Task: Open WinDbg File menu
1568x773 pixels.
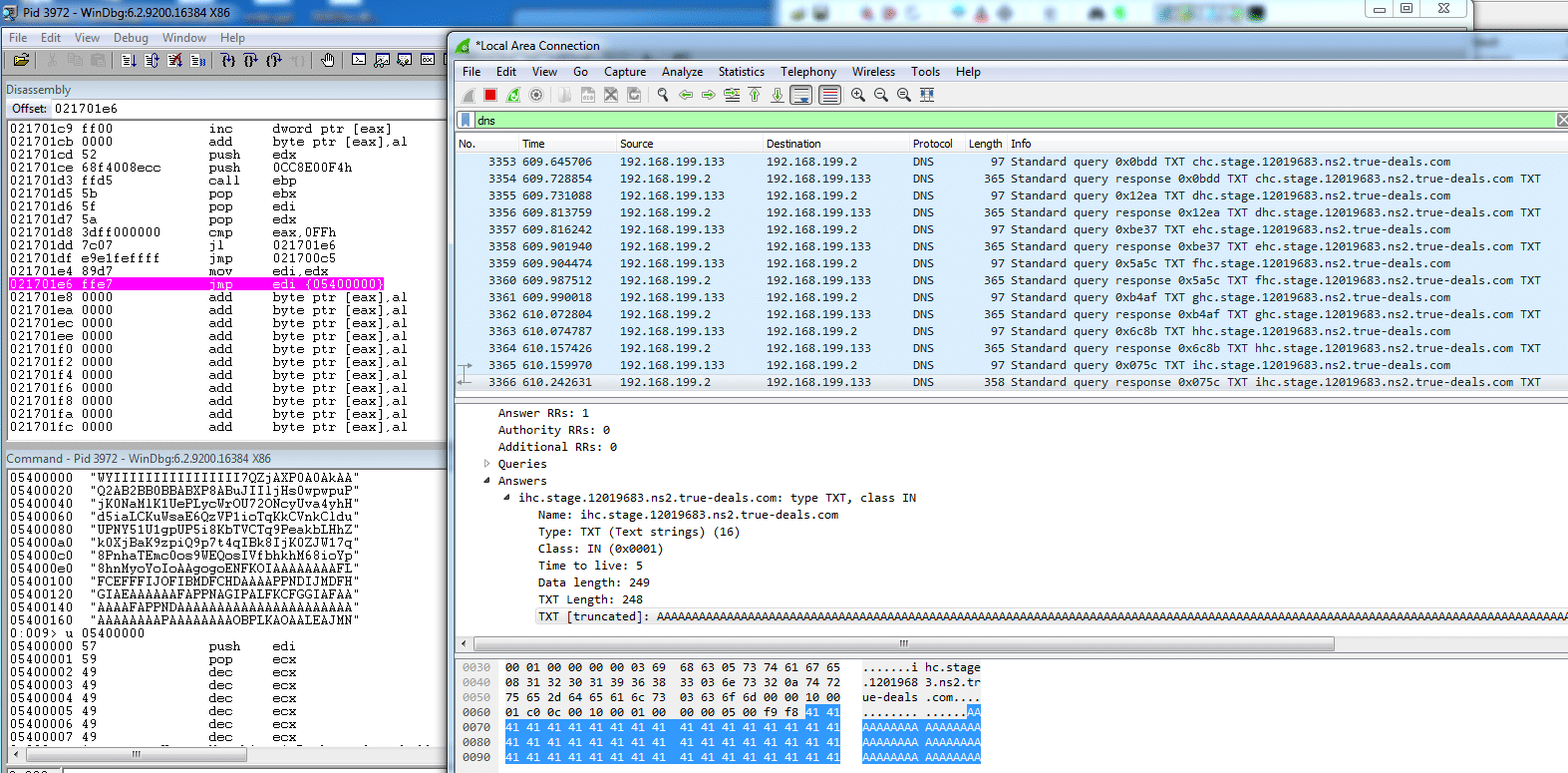Action: tap(18, 38)
